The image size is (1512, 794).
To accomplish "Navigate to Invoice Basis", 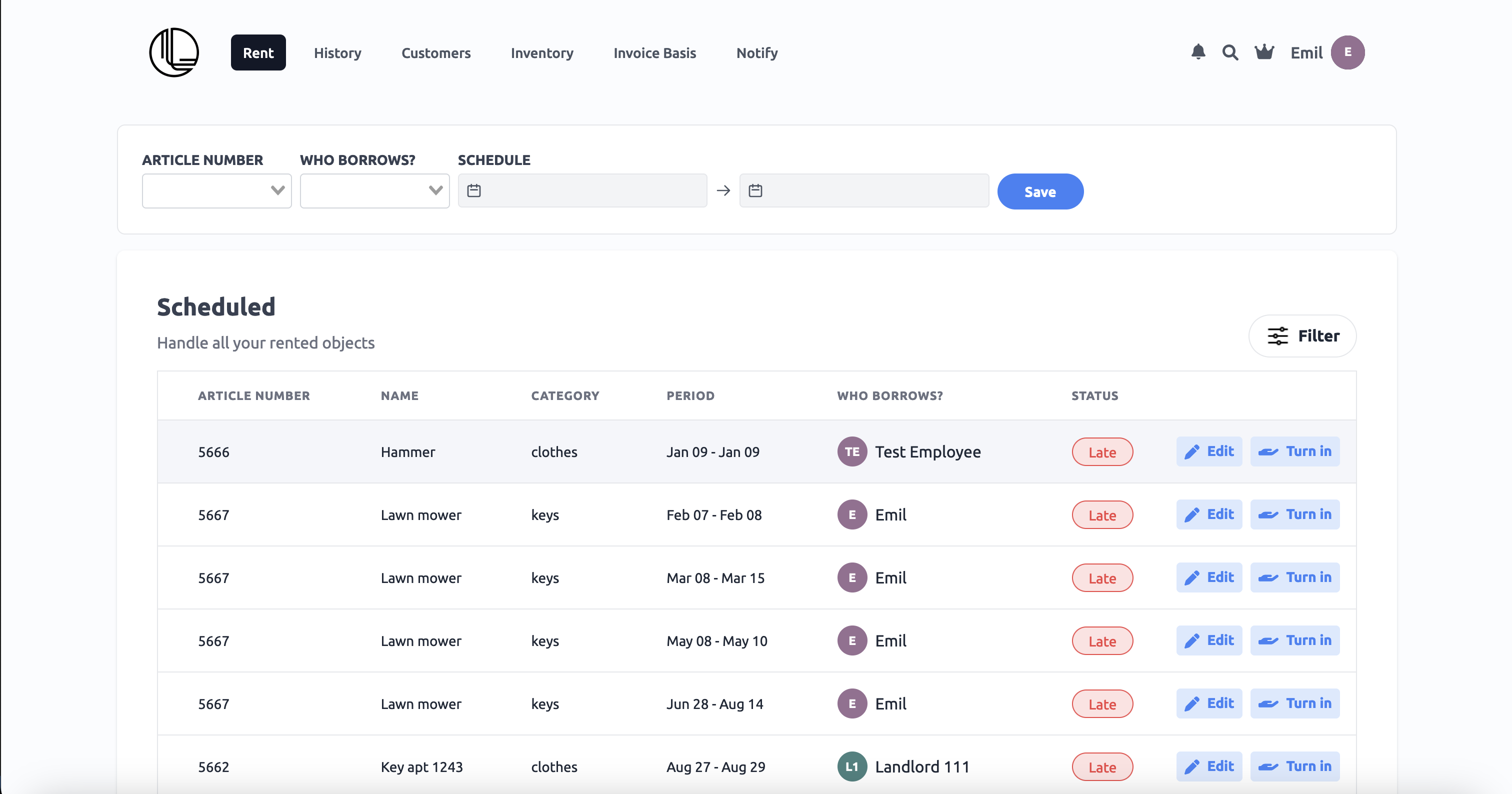I will point(654,53).
